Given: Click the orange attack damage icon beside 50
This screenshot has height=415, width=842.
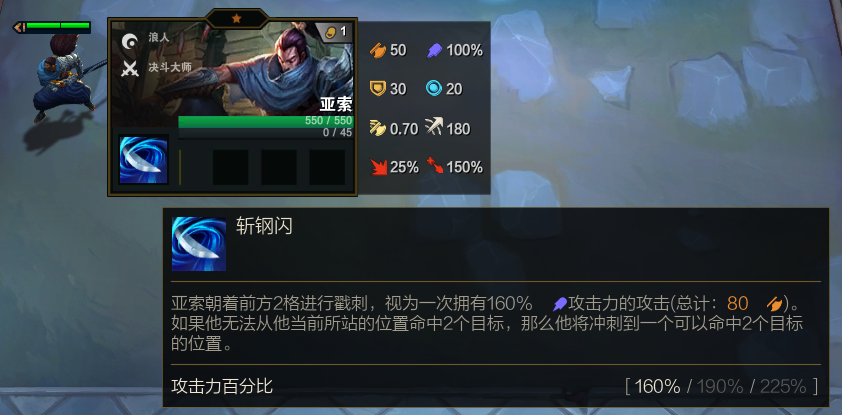Looking at the screenshot, I should pyautogui.click(x=379, y=50).
